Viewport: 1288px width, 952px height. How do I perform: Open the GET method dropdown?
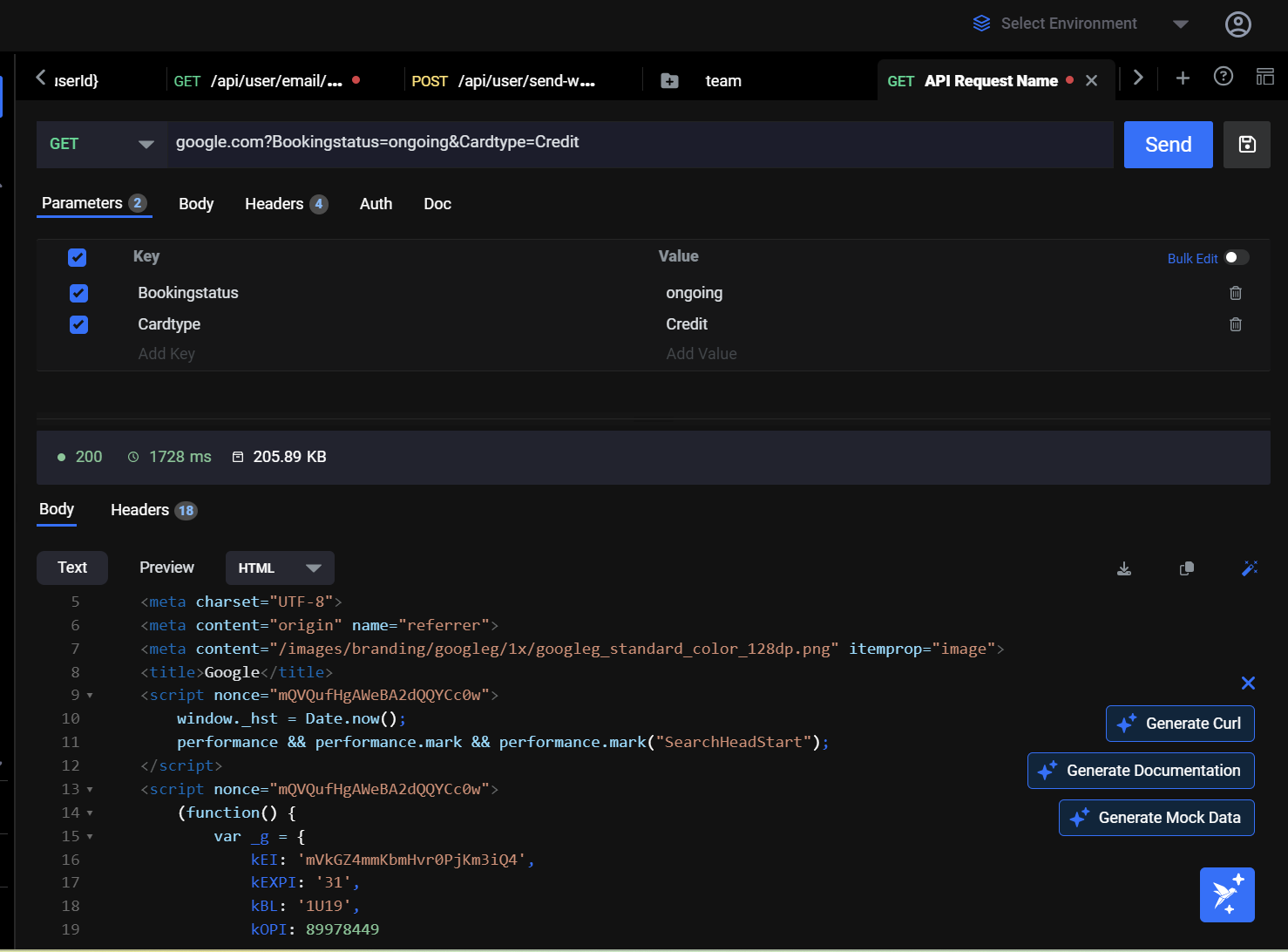pos(101,145)
